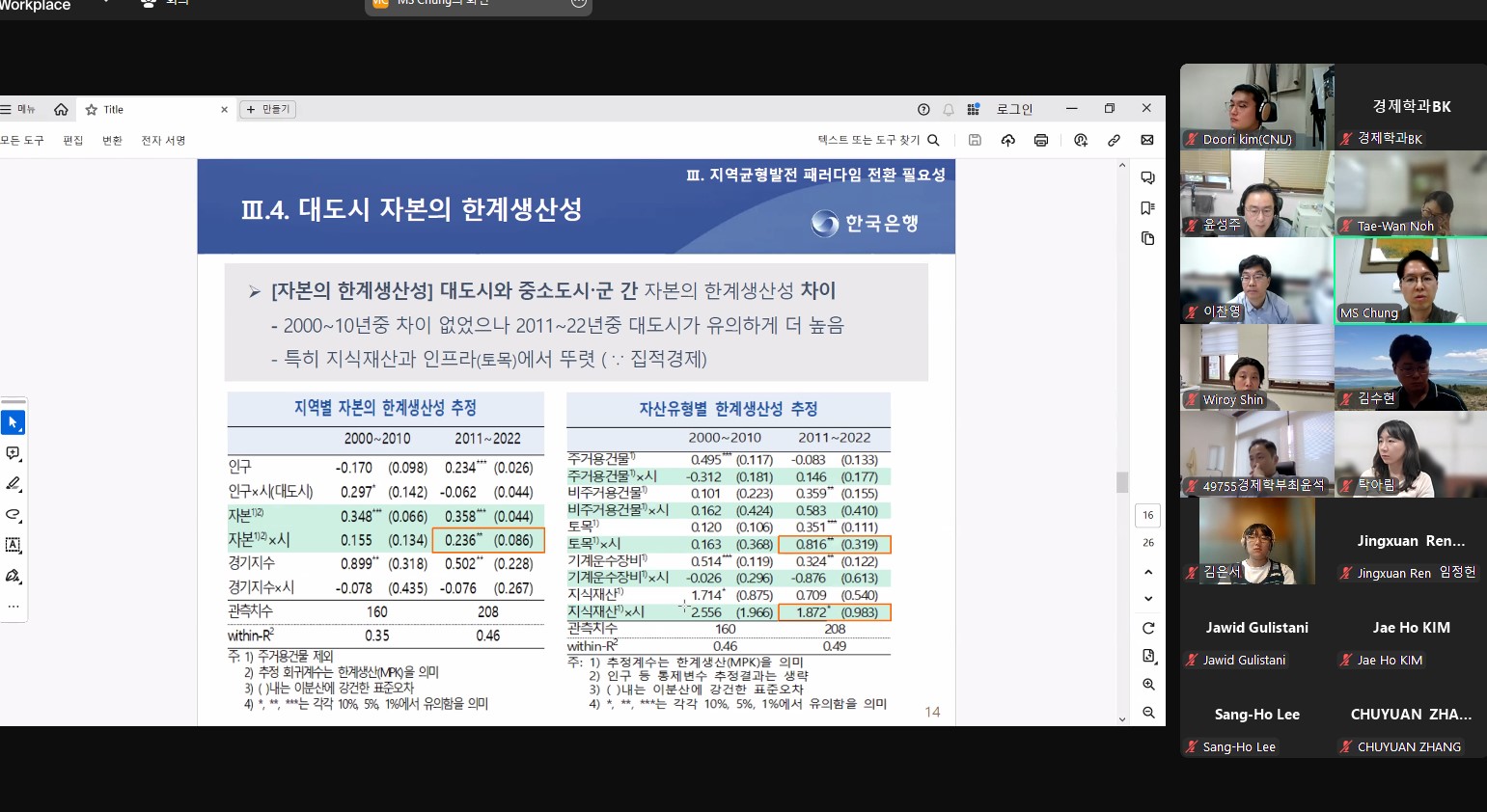Image resolution: width=1487 pixels, height=812 pixels.
Task: Select the Jingxuan Ren participant tile
Action: [1411, 541]
